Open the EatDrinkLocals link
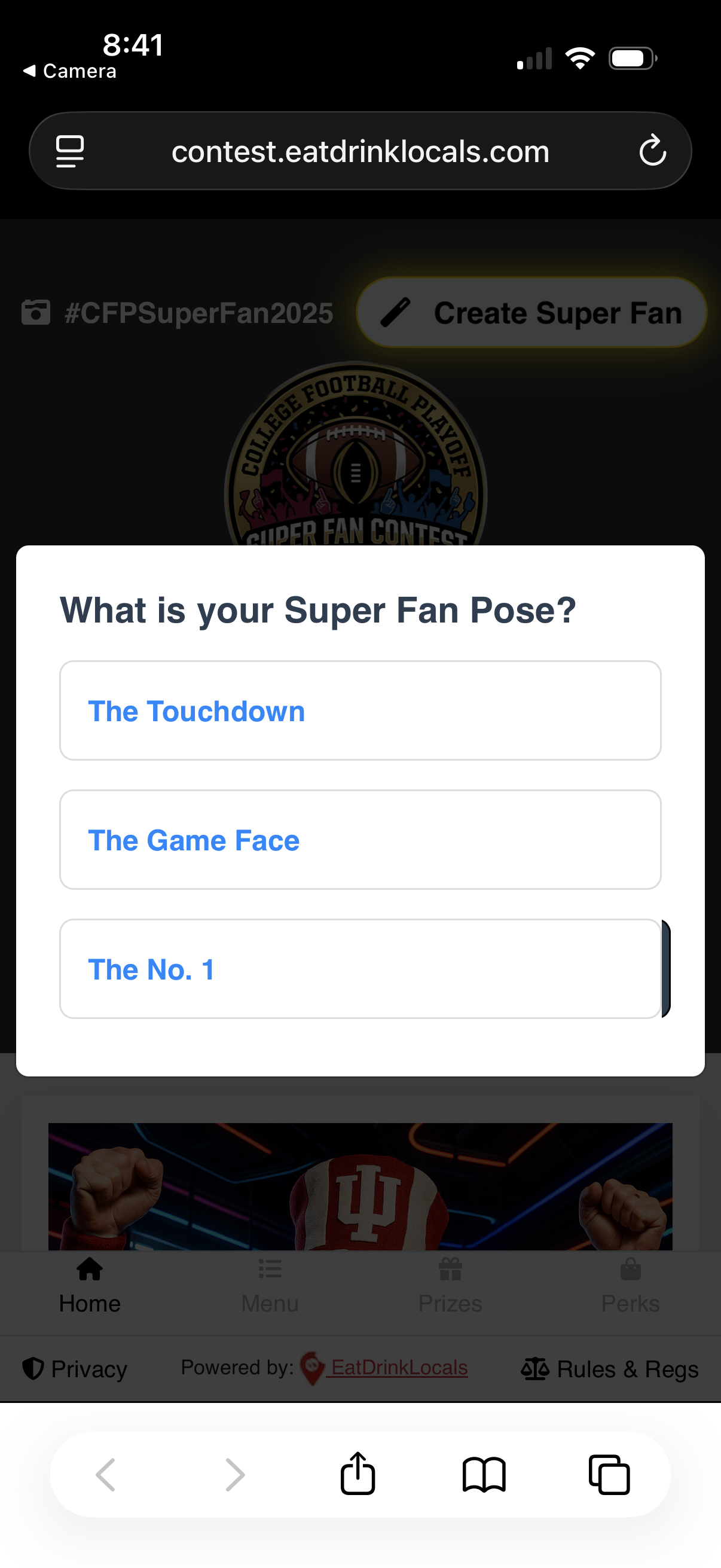Image resolution: width=721 pixels, height=1568 pixels. coord(399,1367)
